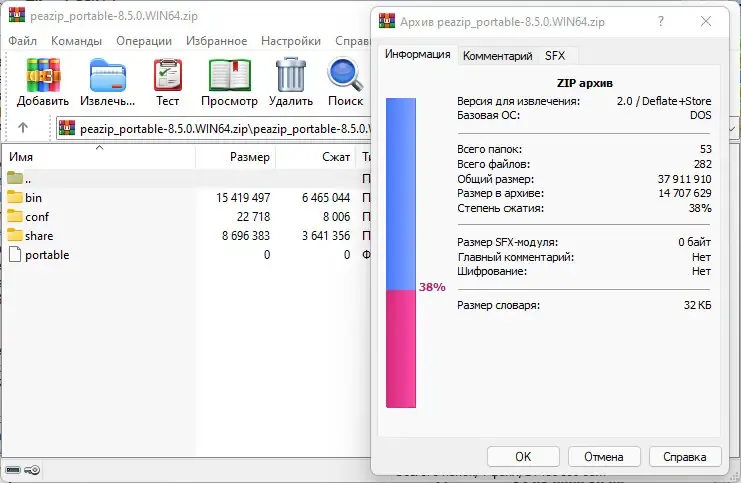Click the pink part of compression bar
The height and width of the screenshot is (483, 741).
point(401,349)
